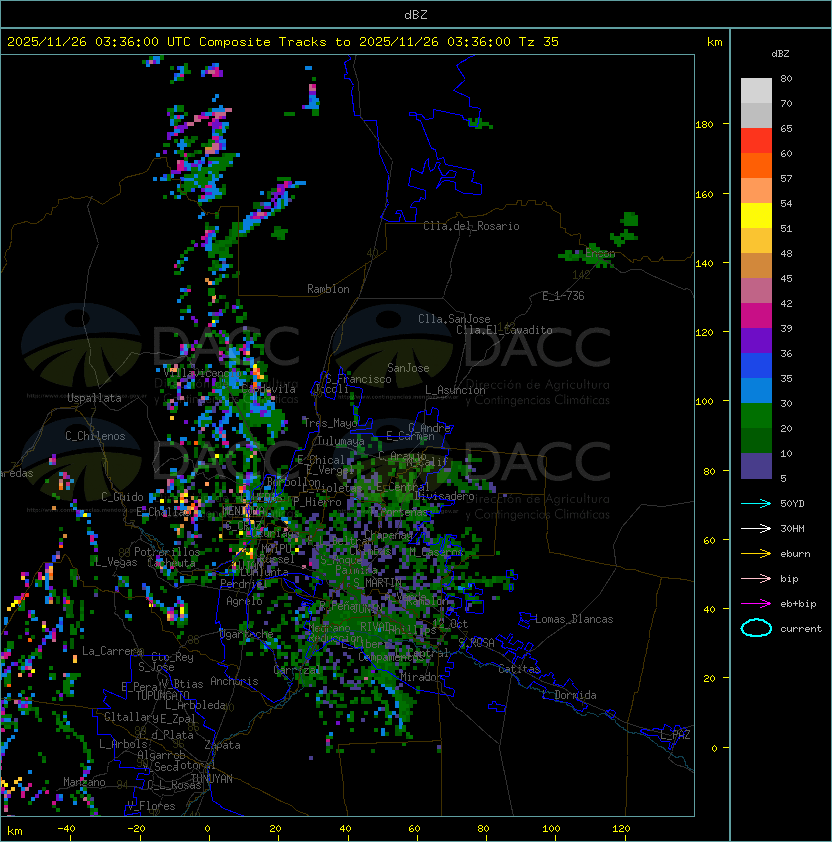Screen dimensions: 832x842
Task: Click the Clla.El_Cavadito map label
Action: 504,330
